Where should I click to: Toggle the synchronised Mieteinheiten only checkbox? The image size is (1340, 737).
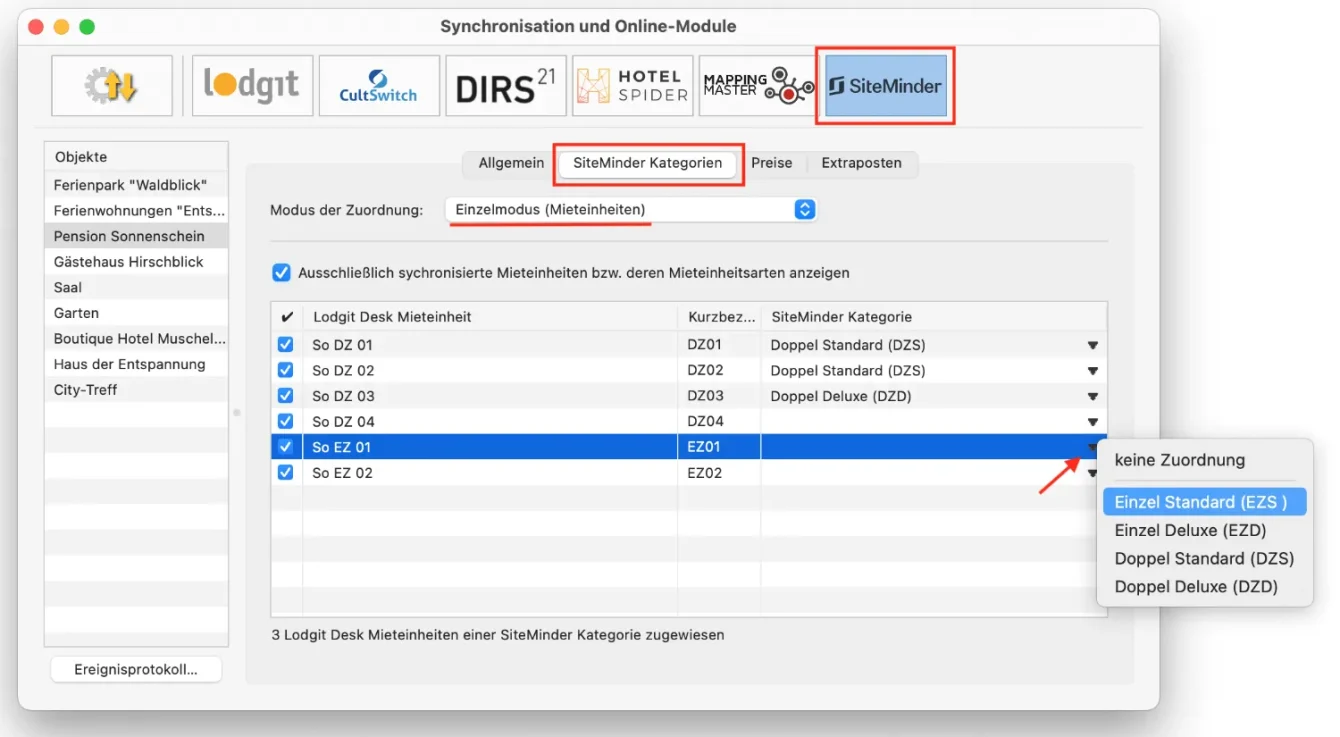click(x=281, y=272)
